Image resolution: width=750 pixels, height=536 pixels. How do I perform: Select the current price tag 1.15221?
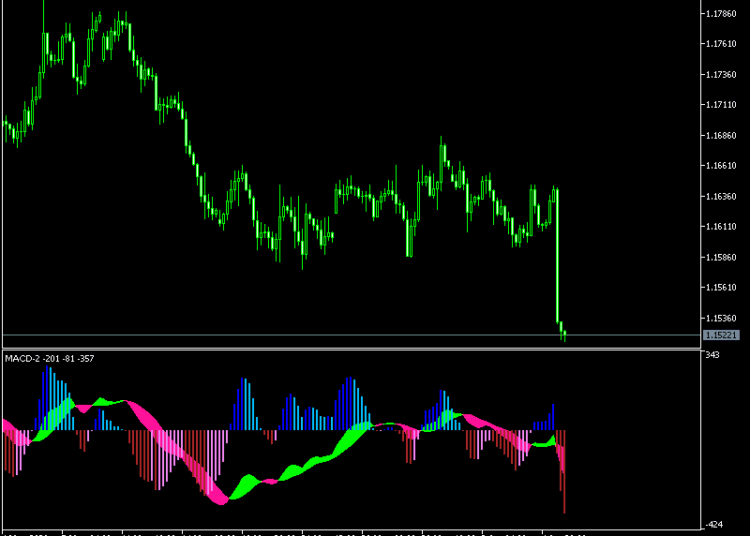721,335
